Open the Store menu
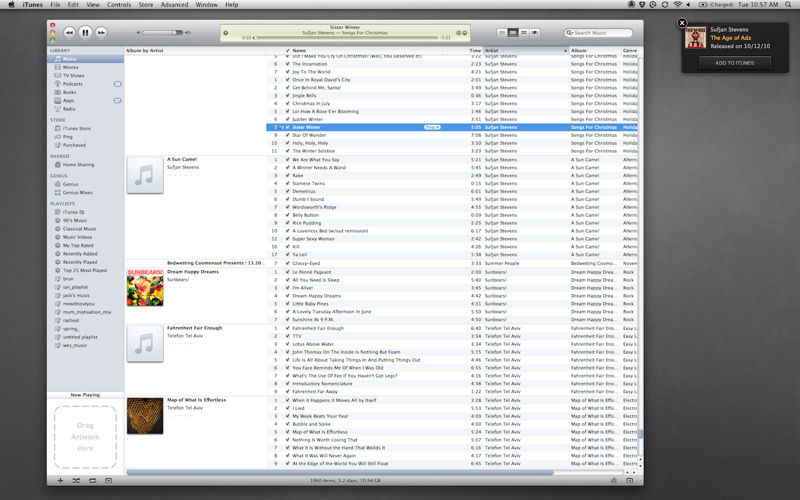Screen dimensions: 800x500 click(146, 5)
